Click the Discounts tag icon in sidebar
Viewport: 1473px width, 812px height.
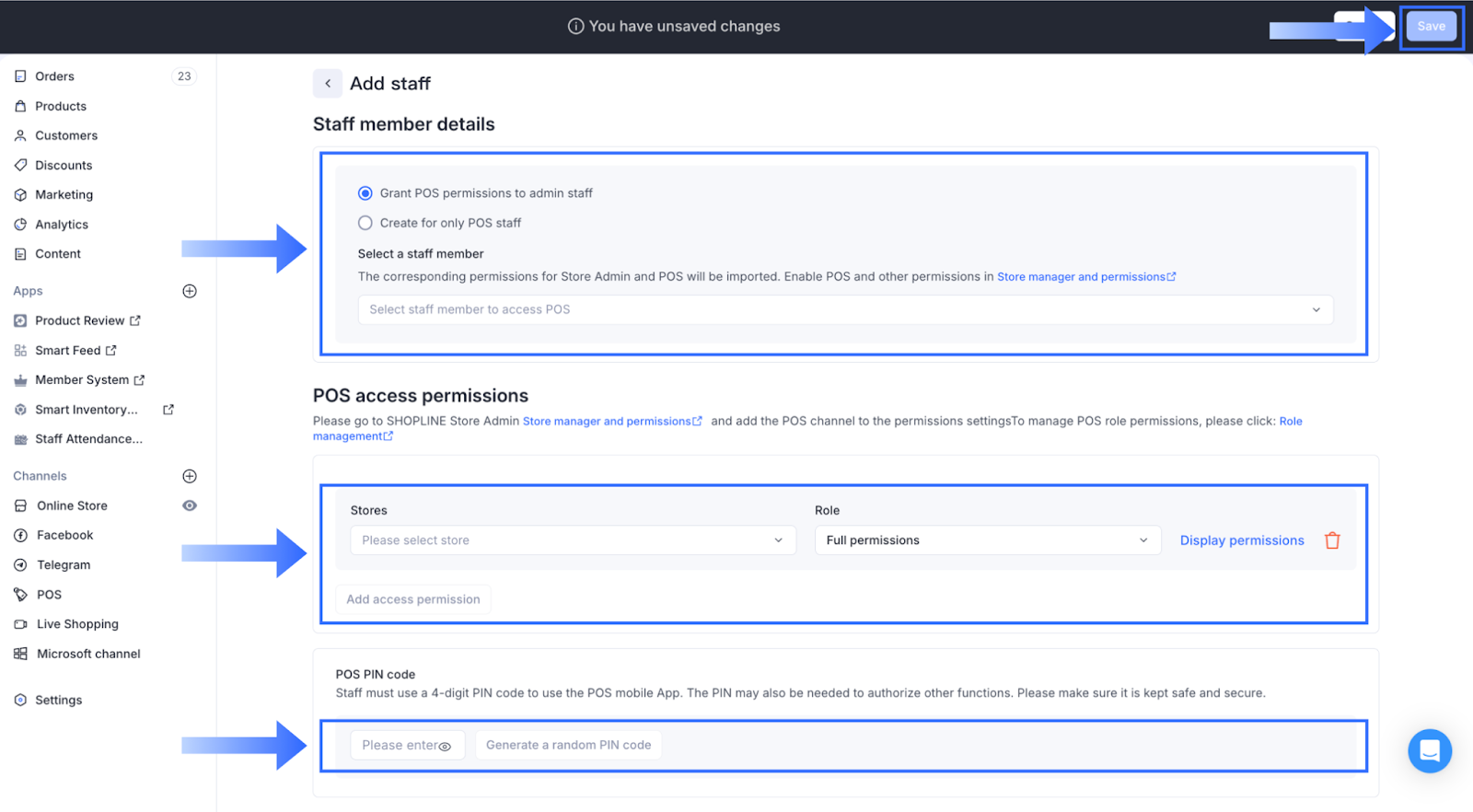pos(20,166)
